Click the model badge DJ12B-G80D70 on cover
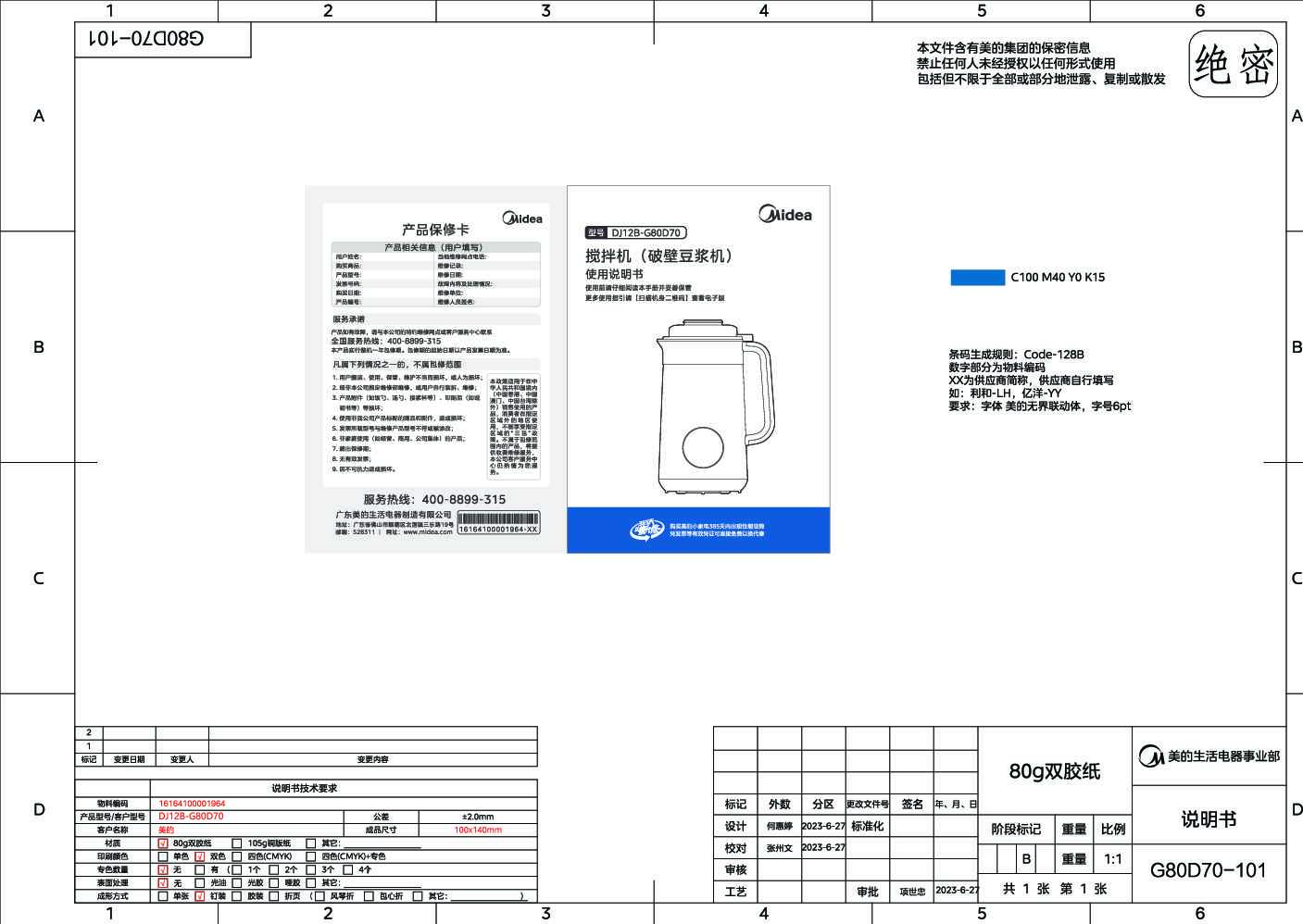The width and height of the screenshot is (1303, 924). [635, 233]
